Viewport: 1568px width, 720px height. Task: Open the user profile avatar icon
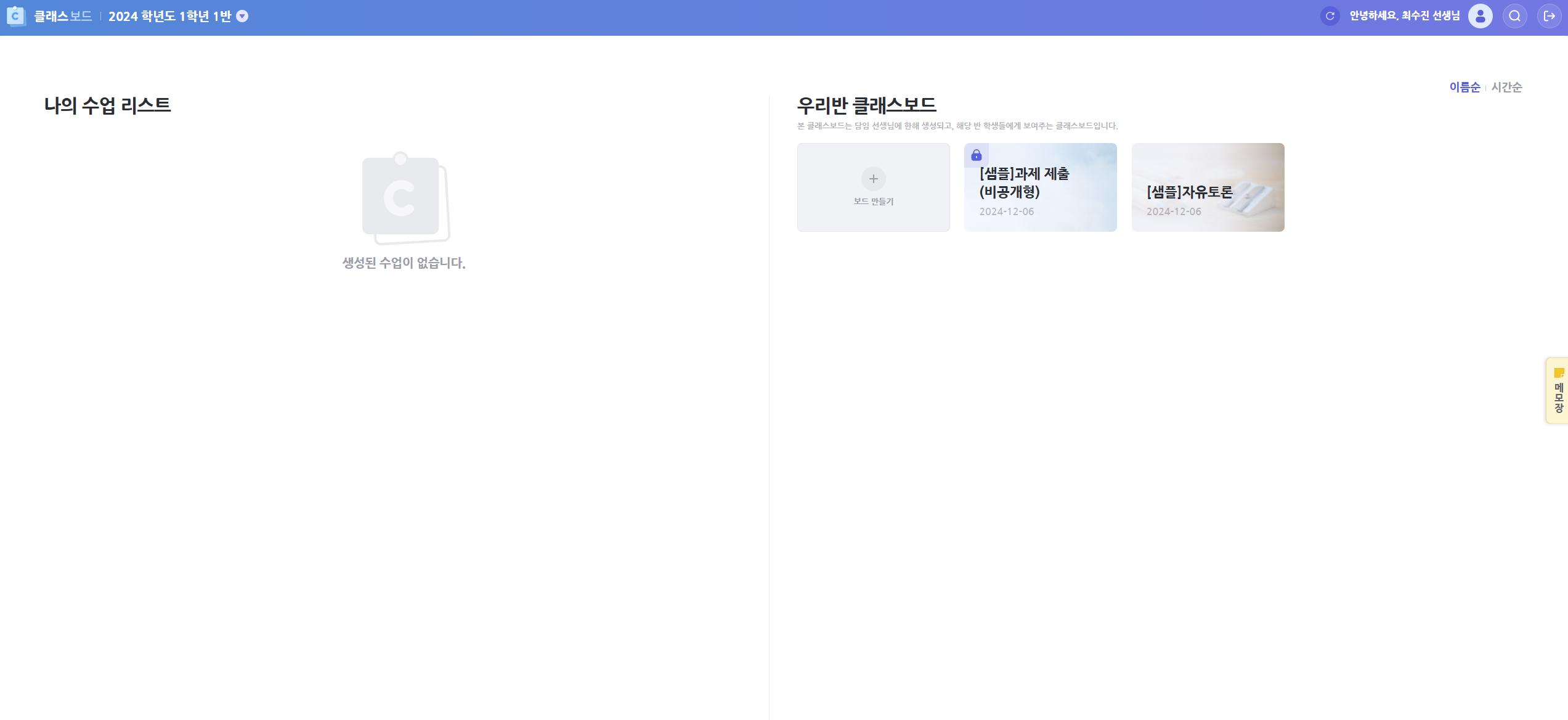[1480, 16]
